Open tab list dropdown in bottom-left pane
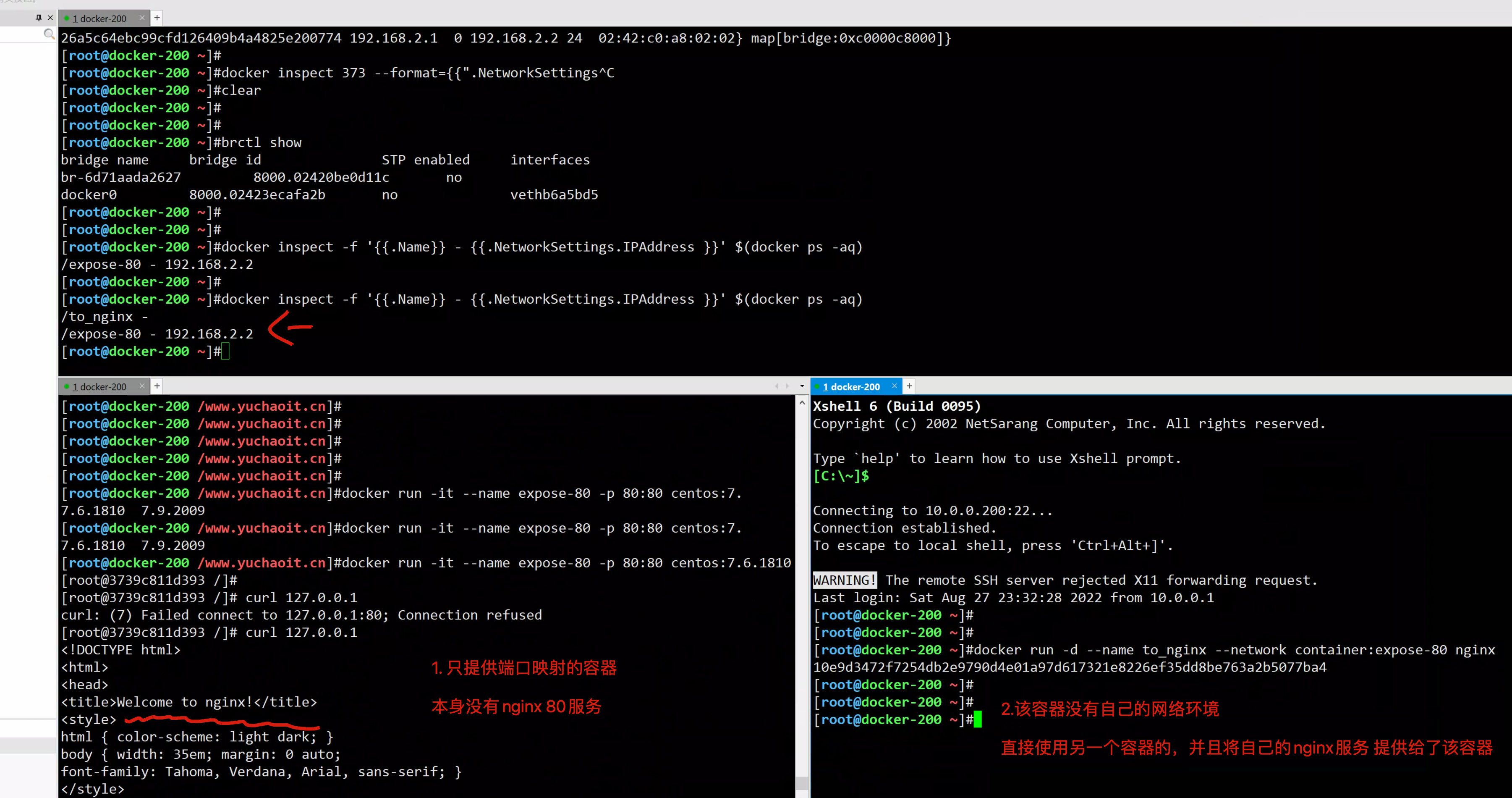1512x798 pixels. pyautogui.click(x=802, y=386)
